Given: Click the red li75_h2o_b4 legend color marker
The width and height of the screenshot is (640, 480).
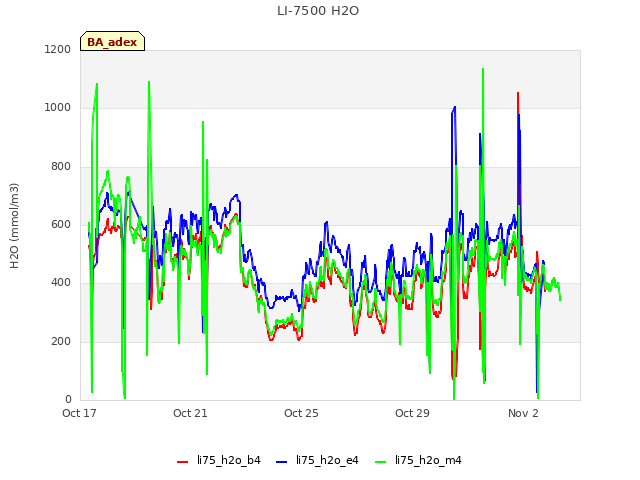Looking at the screenshot, I should point(182,462).
